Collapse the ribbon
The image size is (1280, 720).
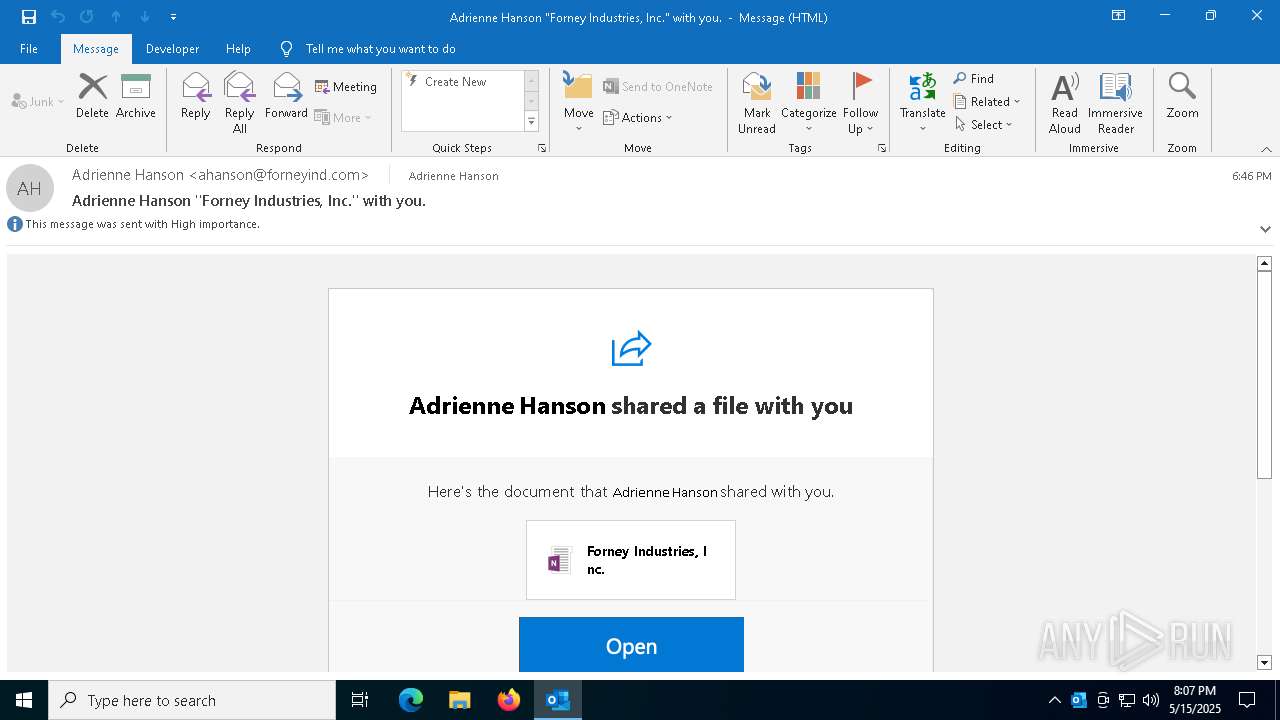tap(1266, 149)
